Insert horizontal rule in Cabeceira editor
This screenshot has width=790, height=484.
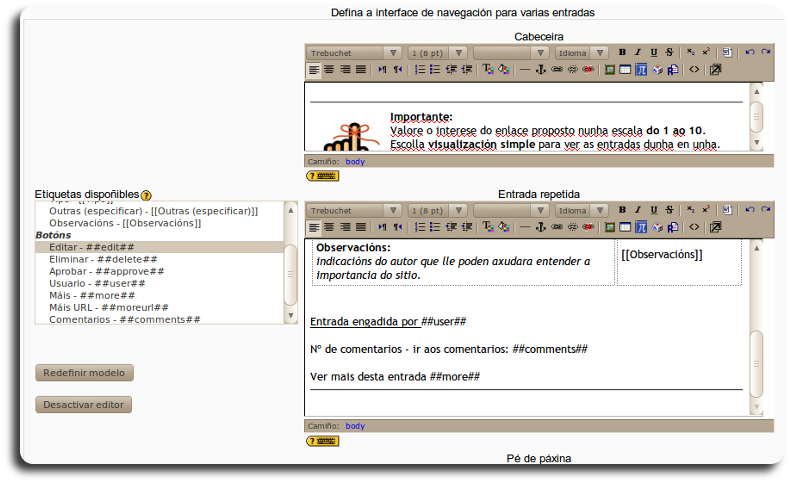525,70
